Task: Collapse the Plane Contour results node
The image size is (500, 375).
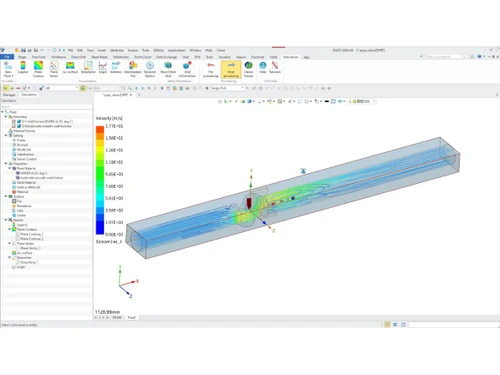Action: pos(9,229)
